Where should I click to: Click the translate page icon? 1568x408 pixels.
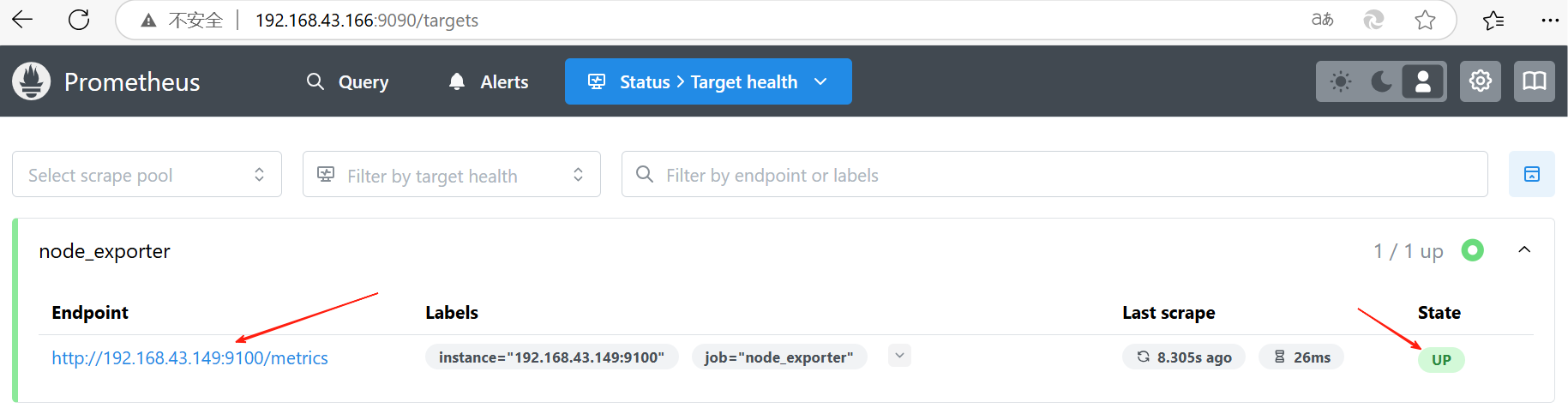pos(1322,20)
